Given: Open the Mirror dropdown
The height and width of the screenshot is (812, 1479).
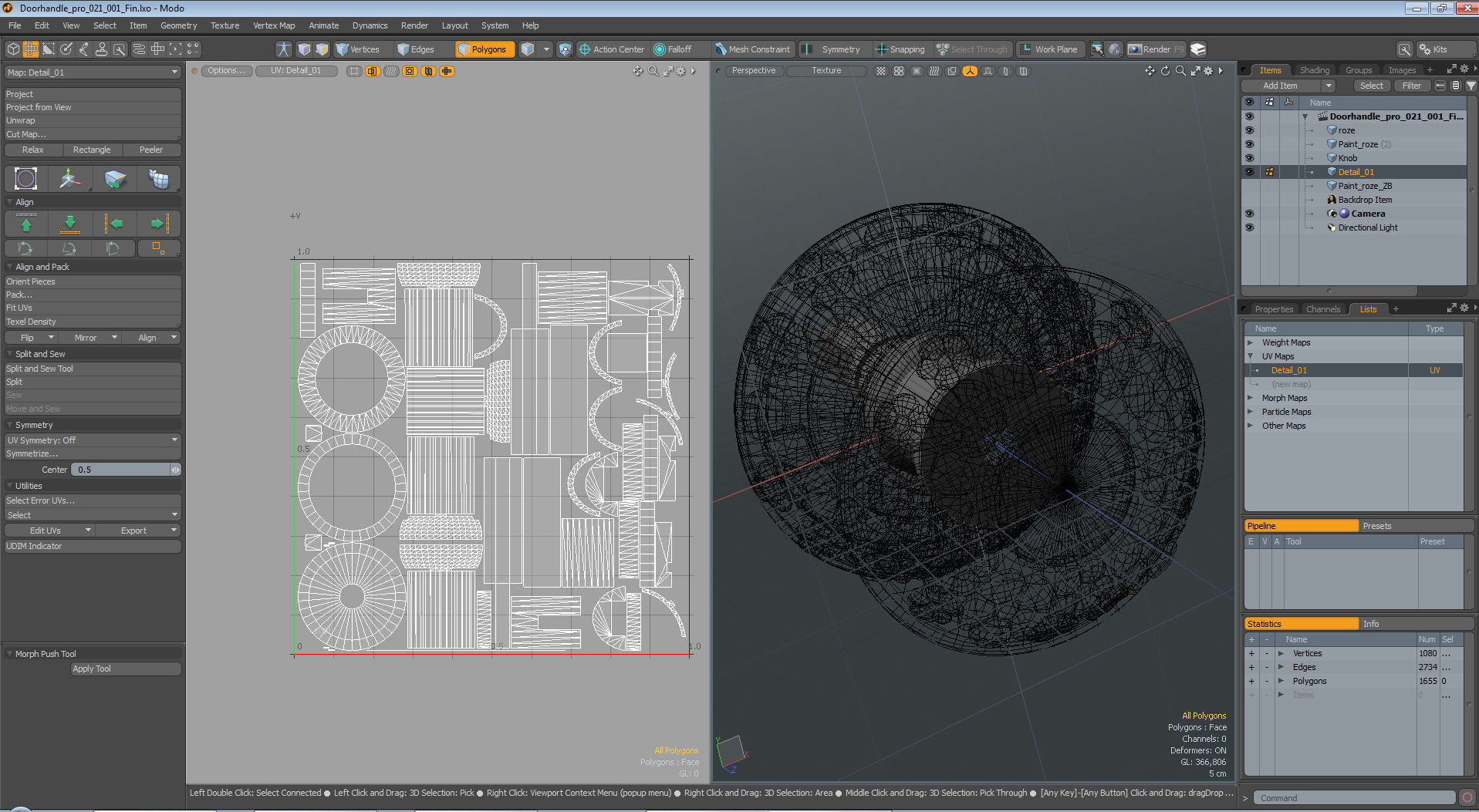Looking at the screenshot, I should 91,338.
